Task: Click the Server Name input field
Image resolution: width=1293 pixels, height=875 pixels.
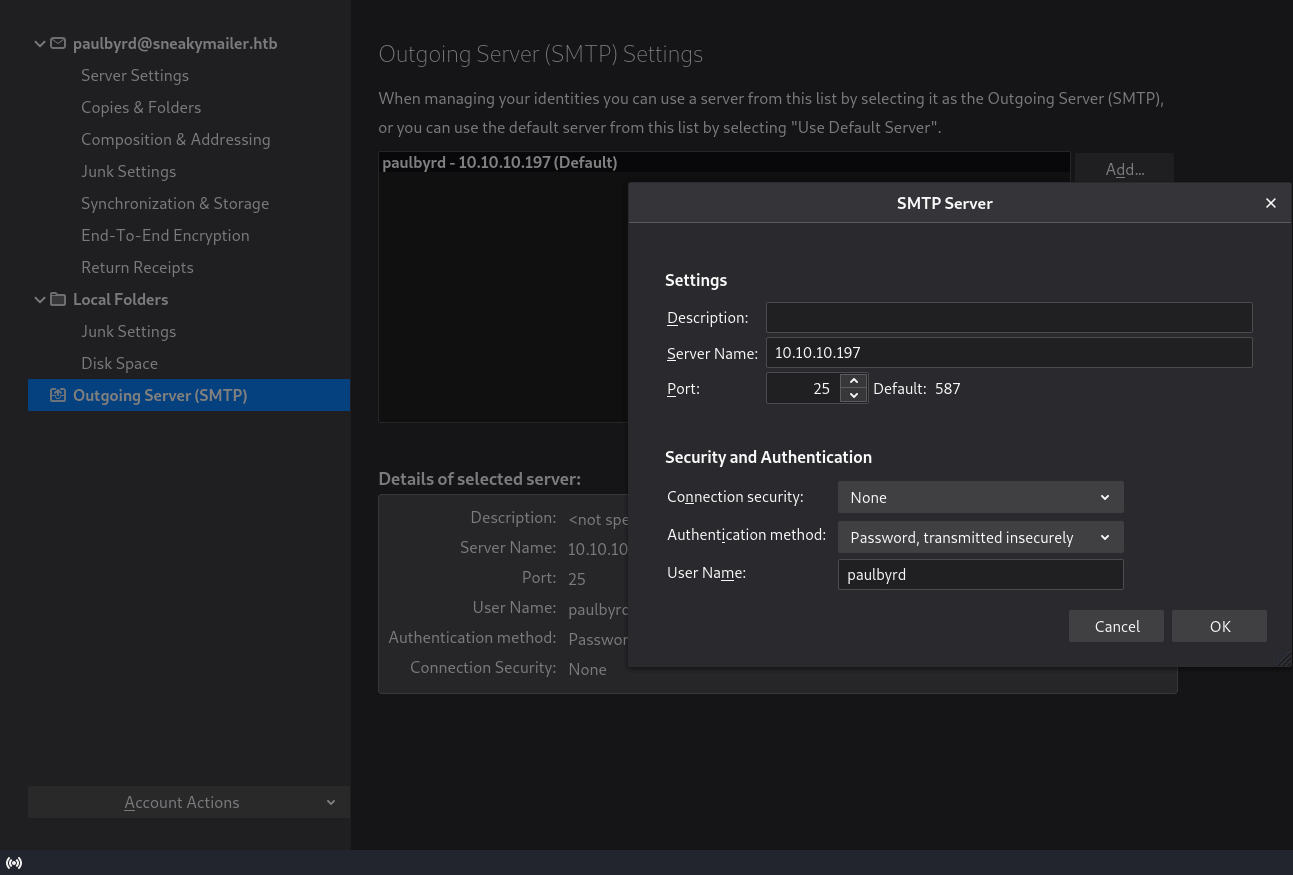Action: (x=1008, y=352)
